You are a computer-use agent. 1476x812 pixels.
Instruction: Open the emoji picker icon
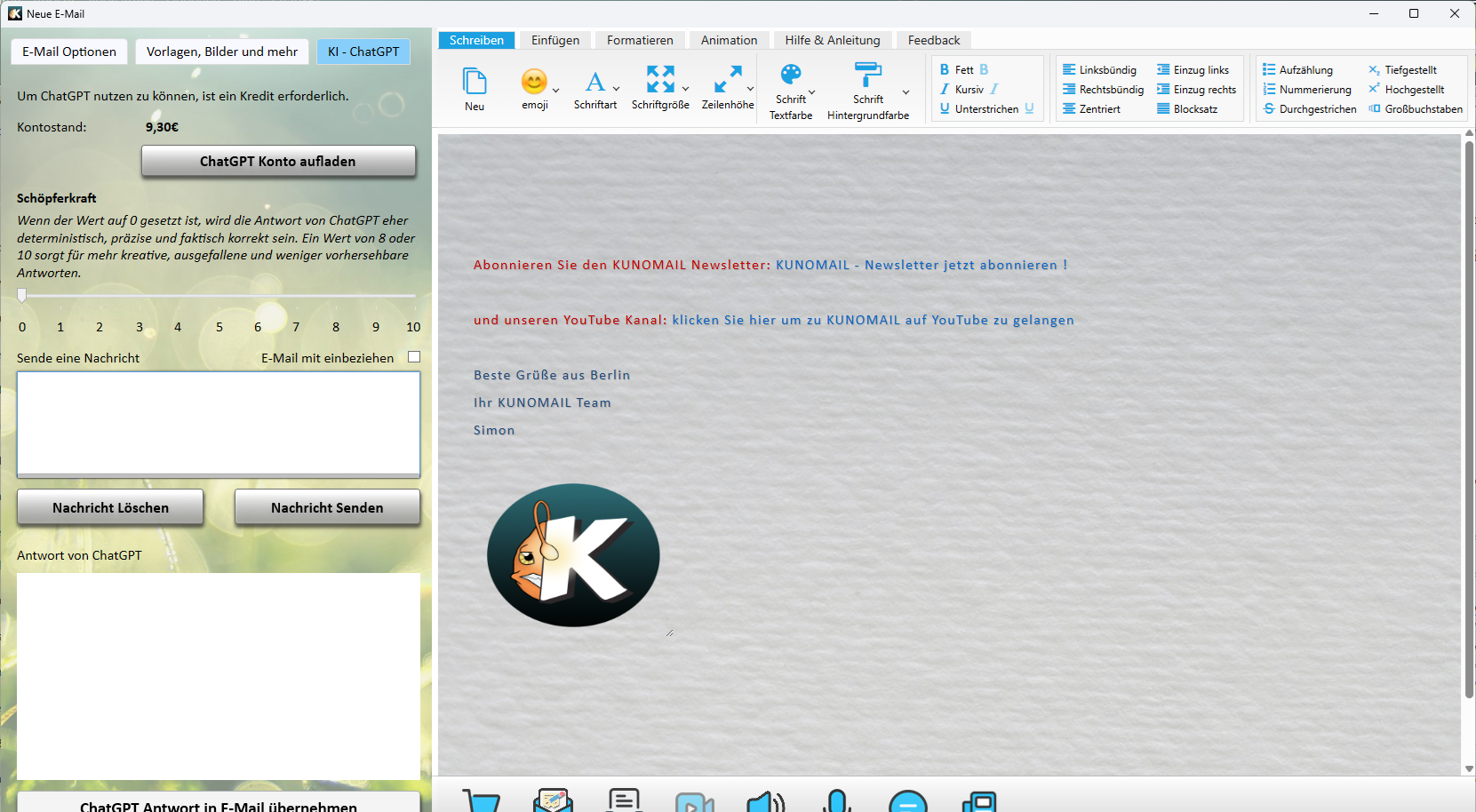(x=534, y=82)
